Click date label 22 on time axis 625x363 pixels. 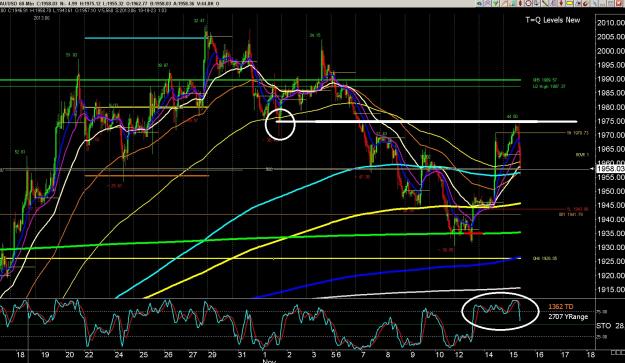tap(88, 355)
